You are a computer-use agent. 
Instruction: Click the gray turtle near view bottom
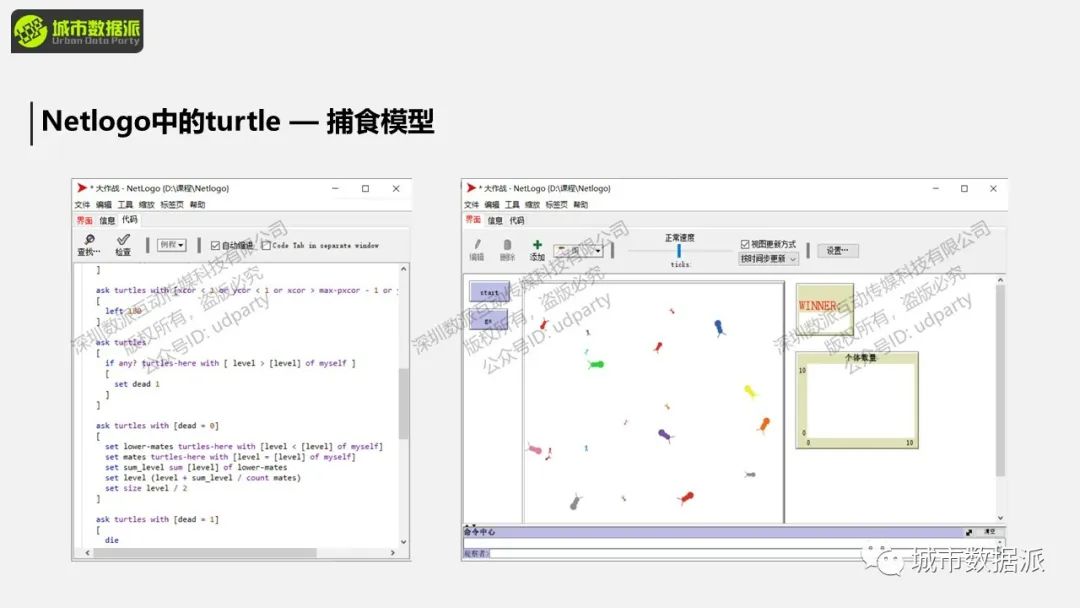pyautogui.click(x=575, y=502)
